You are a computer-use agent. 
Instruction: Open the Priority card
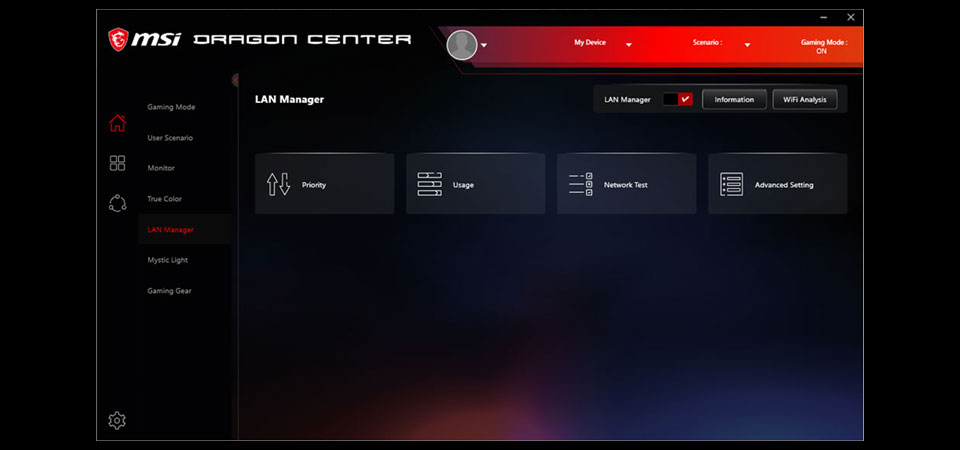[324, 184]
